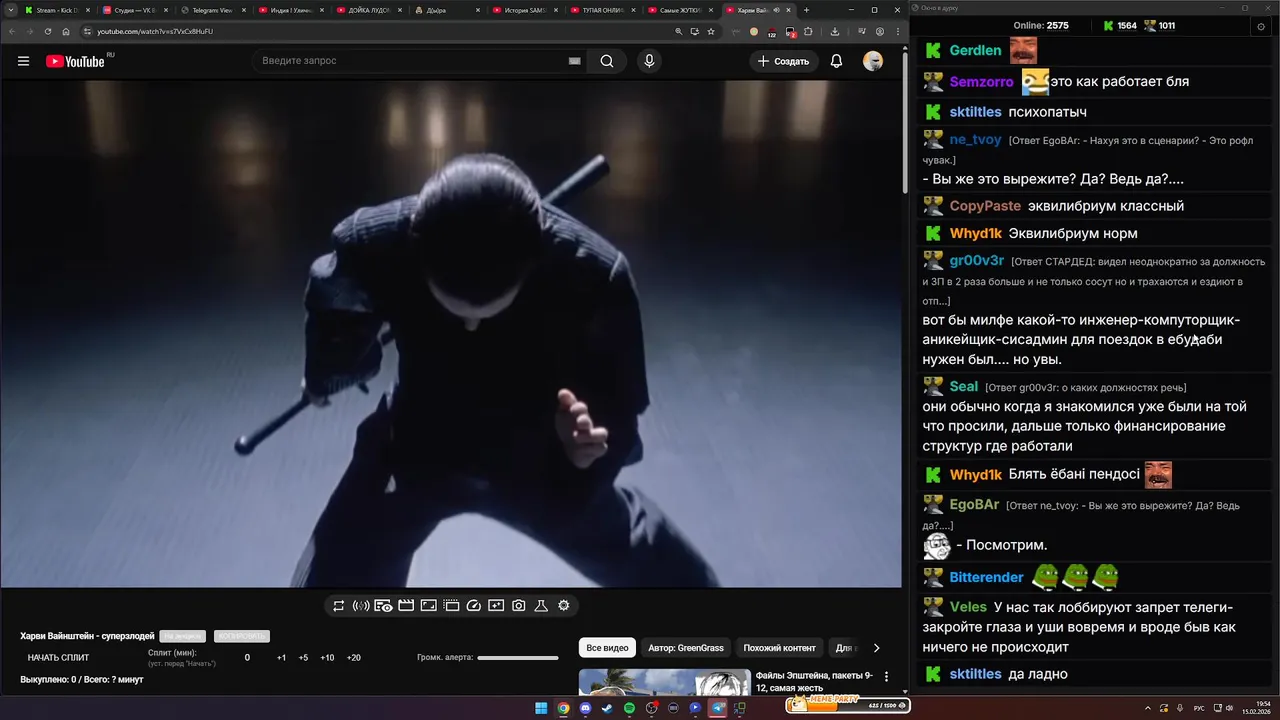Switch to the ТУПАЯ ОНЛИ tab
This screenshot has width=1280, height=720.
coord(602,10)
